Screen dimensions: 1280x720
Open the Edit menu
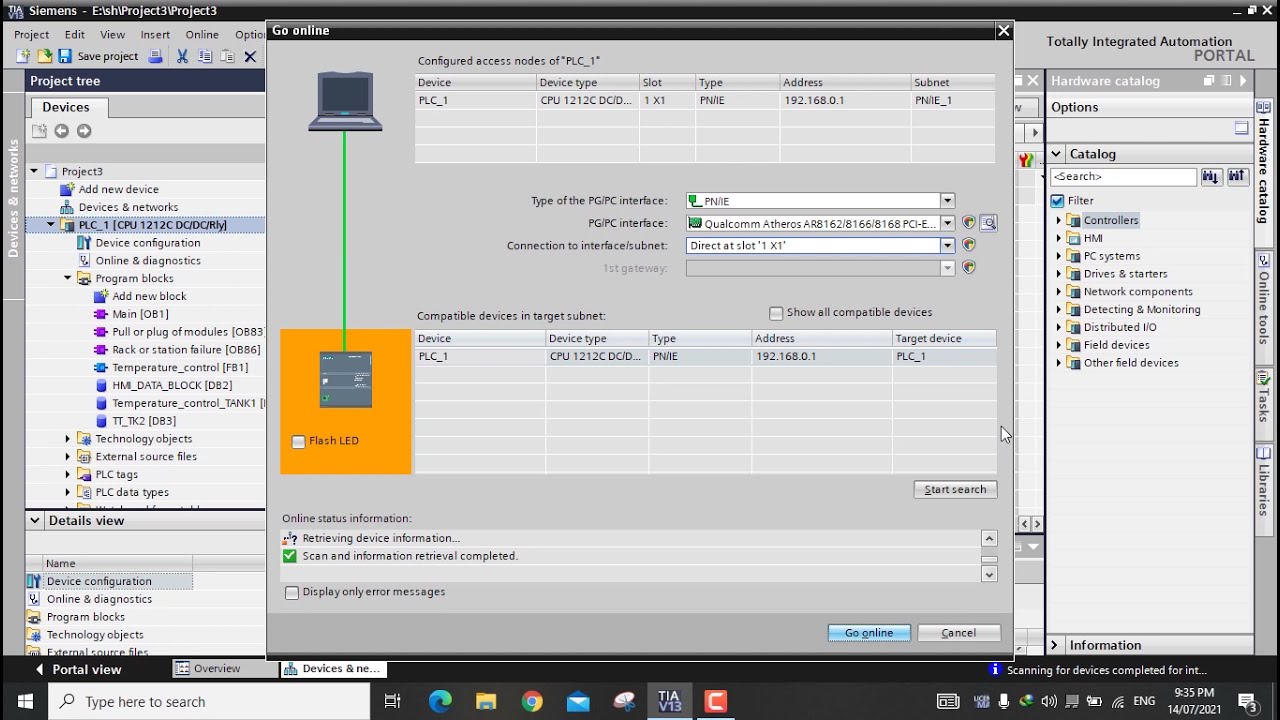(x=75, y=34)
